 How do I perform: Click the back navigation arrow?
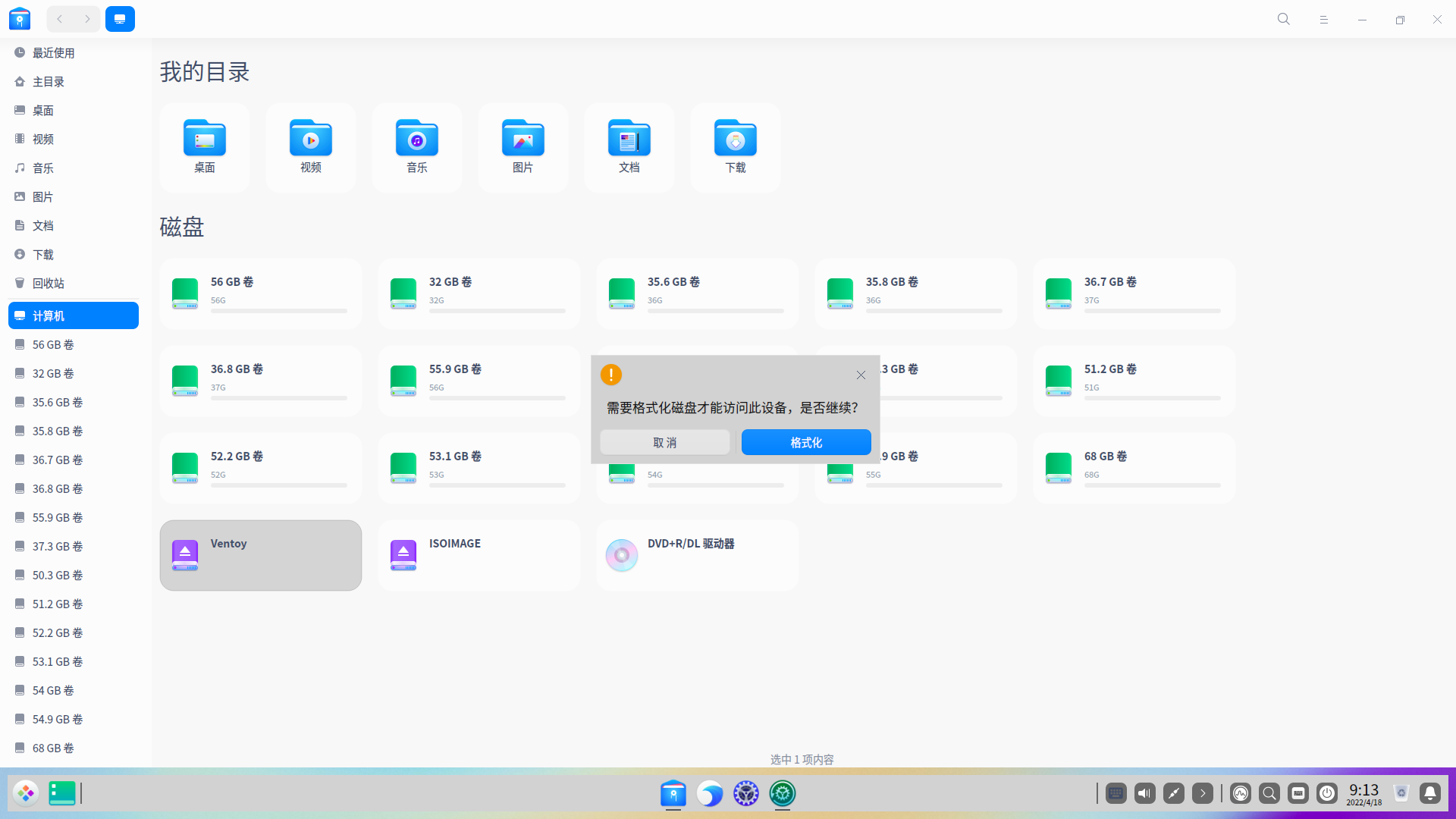pyautogui.click(x=59, y=18)
